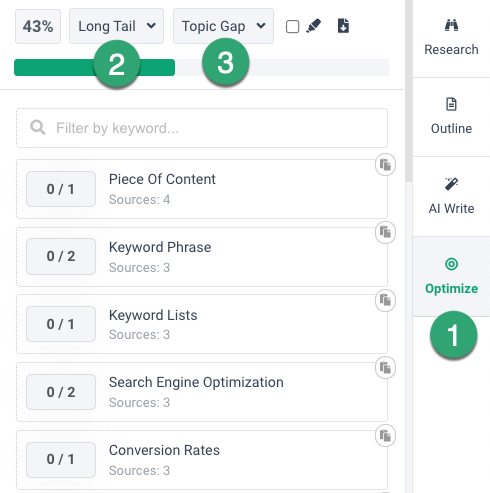The width and height of the screenshot is (490, 493).
Task: Click the green optimization progress bar
Action: 94,68
